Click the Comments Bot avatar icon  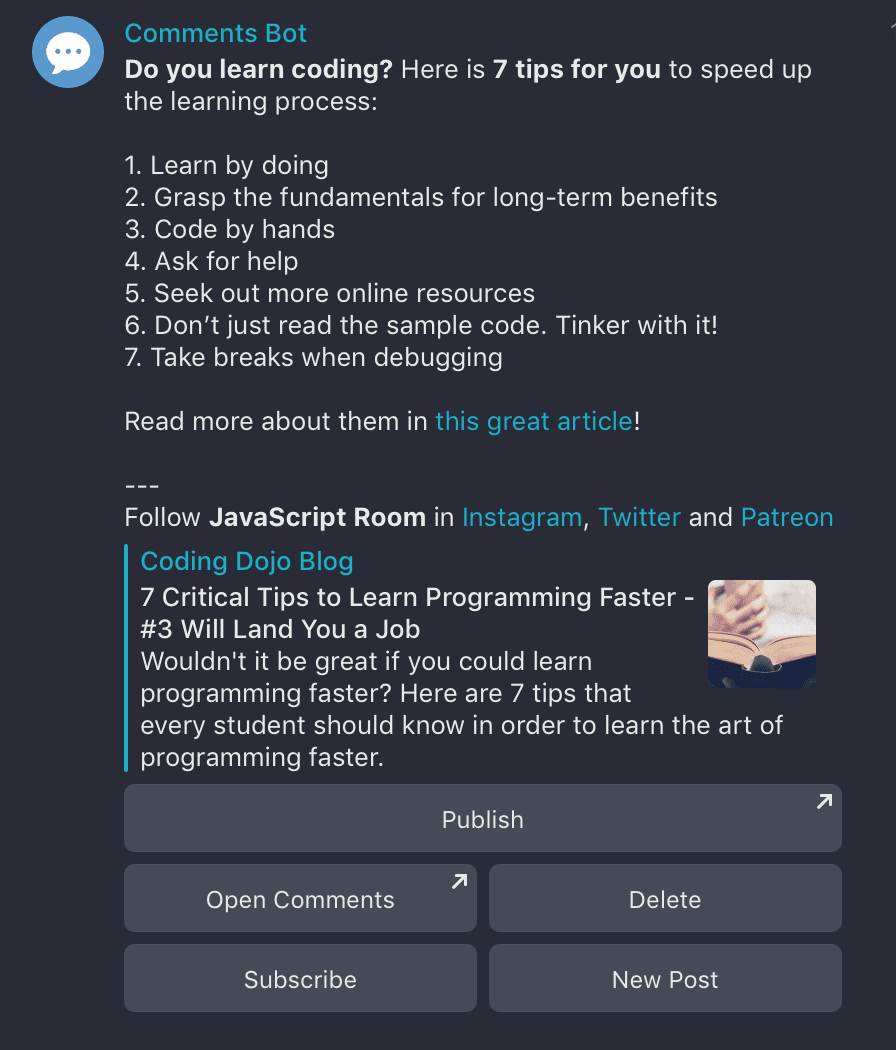68,52
